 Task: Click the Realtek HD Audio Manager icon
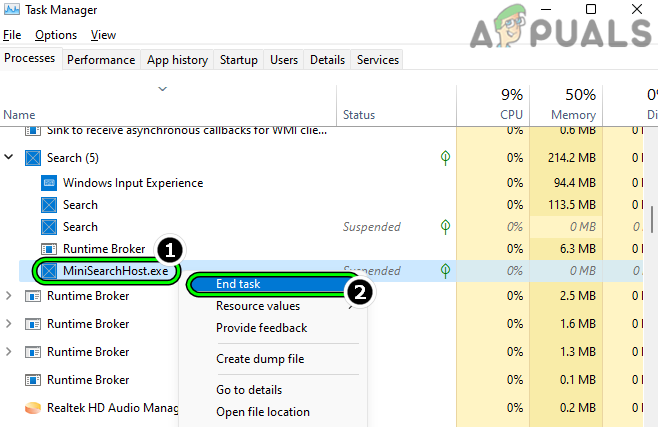click(33, 408)
